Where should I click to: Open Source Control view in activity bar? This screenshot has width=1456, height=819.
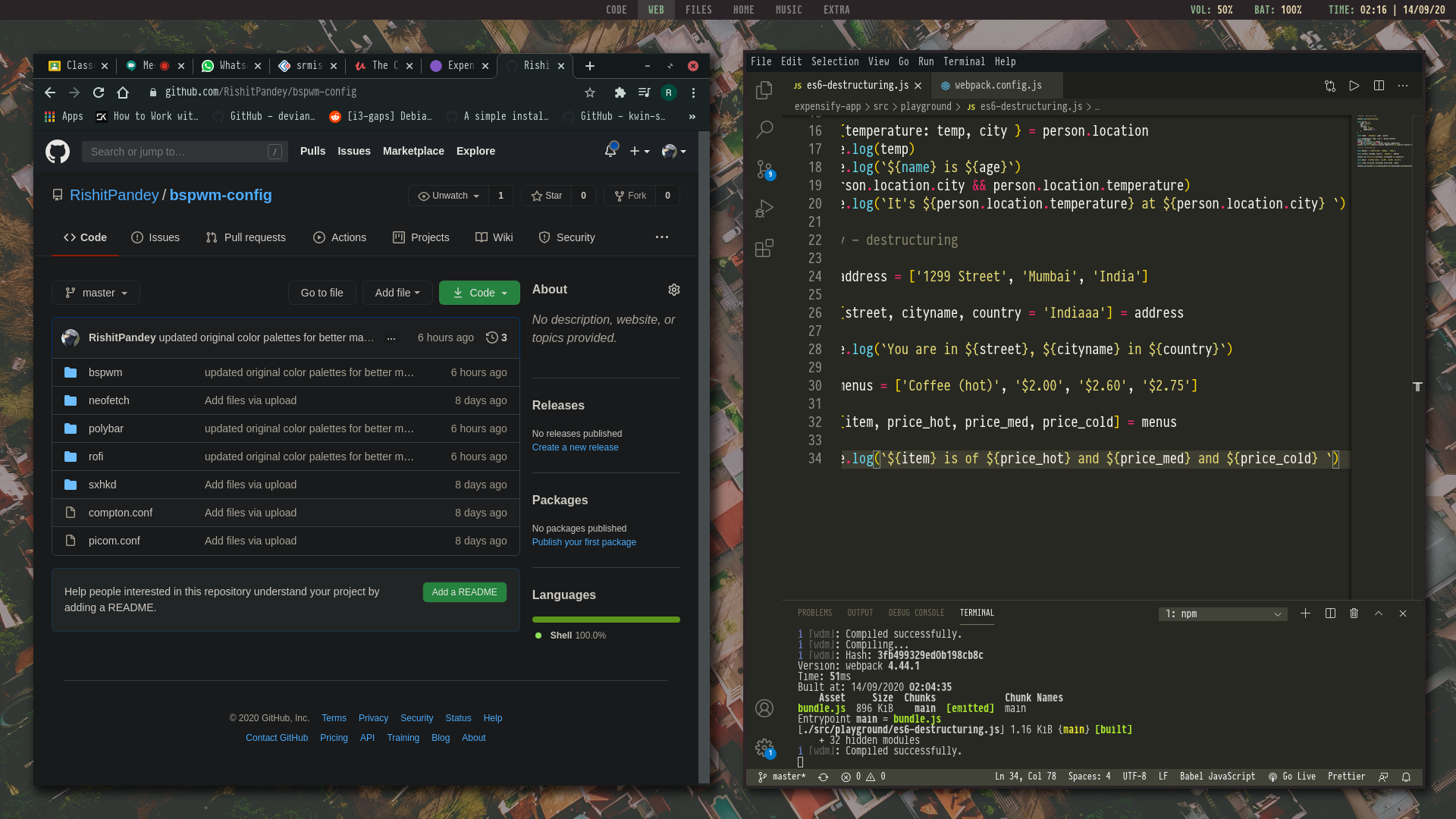pyautogui.click(x=764, y=168)
